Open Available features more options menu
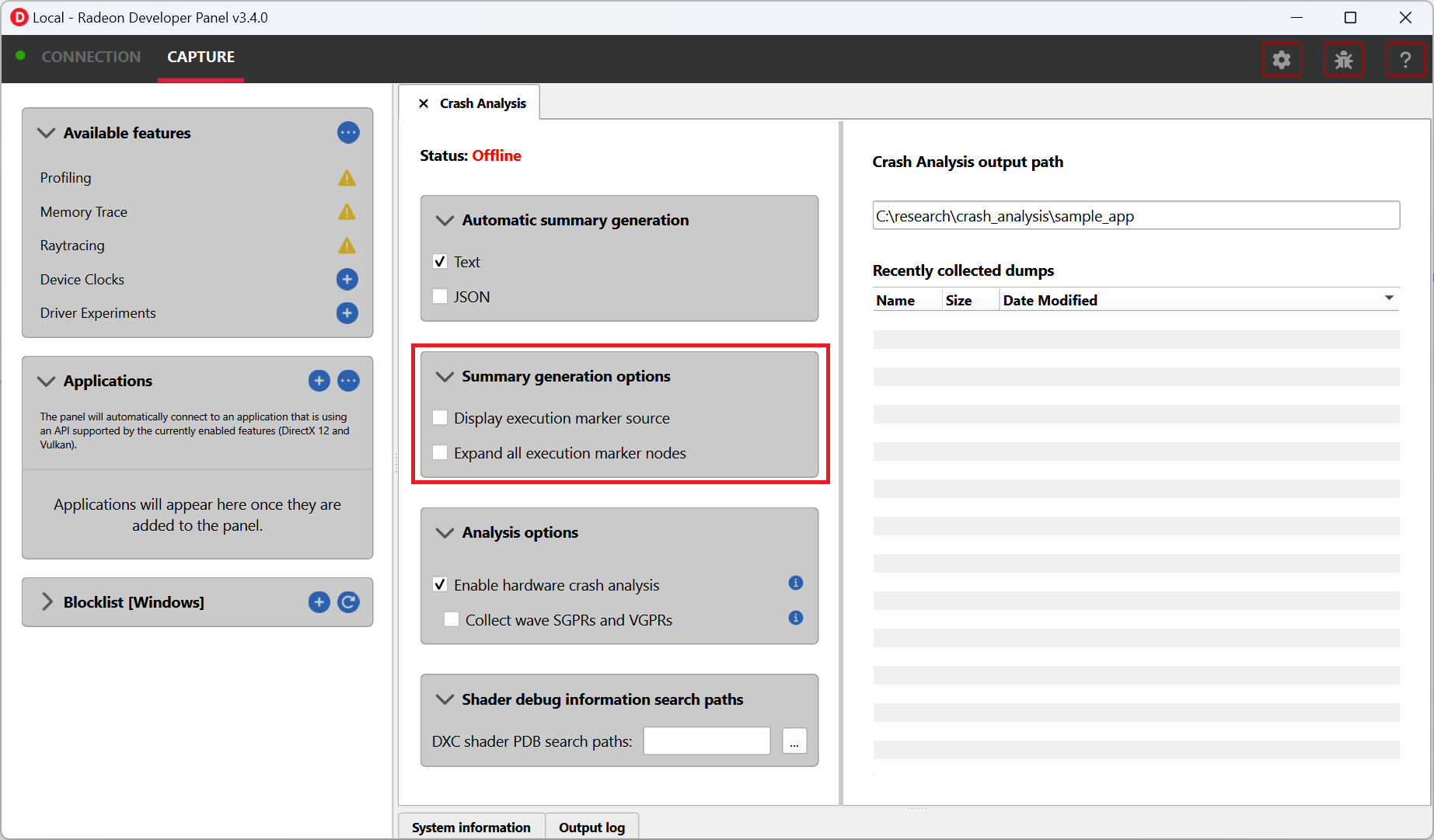Image resolution: width=1434 pixels, height=840 pixels. [x=348, y=133]
